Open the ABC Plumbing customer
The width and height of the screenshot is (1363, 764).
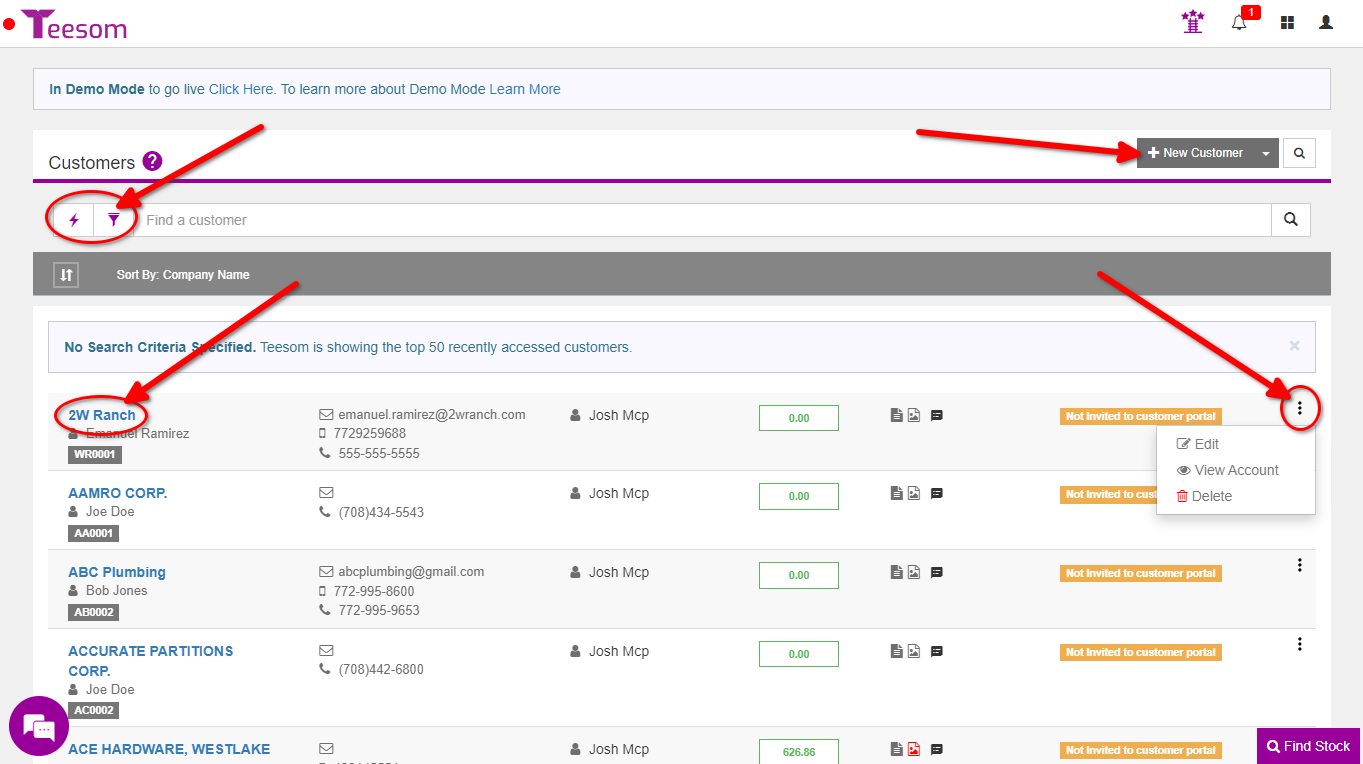117,572
